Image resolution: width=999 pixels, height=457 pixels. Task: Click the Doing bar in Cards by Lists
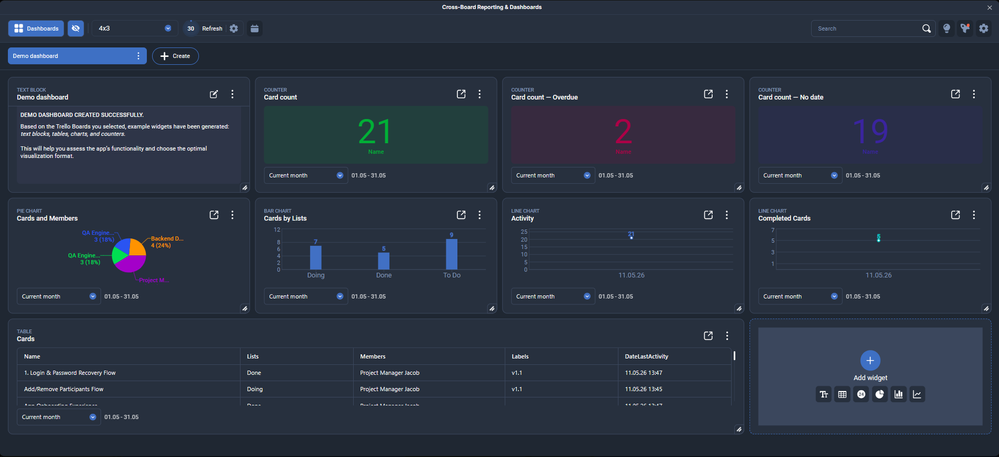[x=316, y=258]
